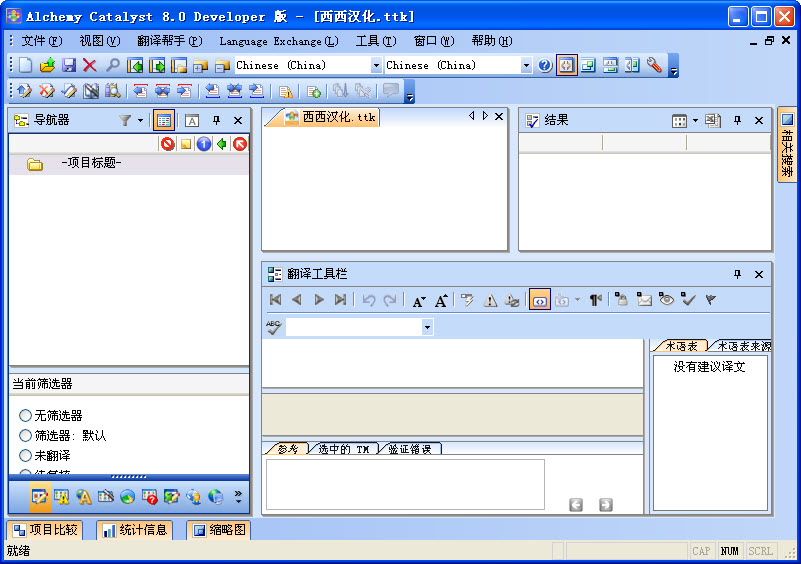
Task: Click the increase font size icon
Action: click(x=441, y=300)
